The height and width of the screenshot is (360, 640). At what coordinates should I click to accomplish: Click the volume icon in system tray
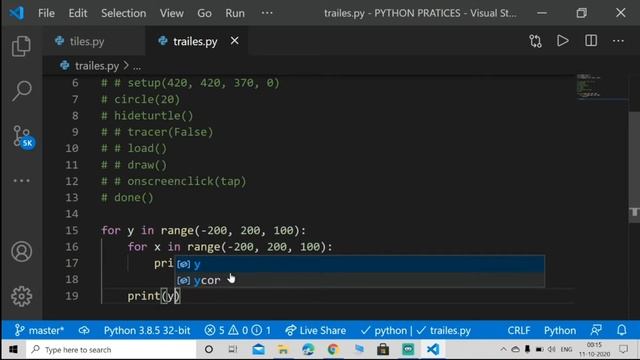(x=552, y=349)
